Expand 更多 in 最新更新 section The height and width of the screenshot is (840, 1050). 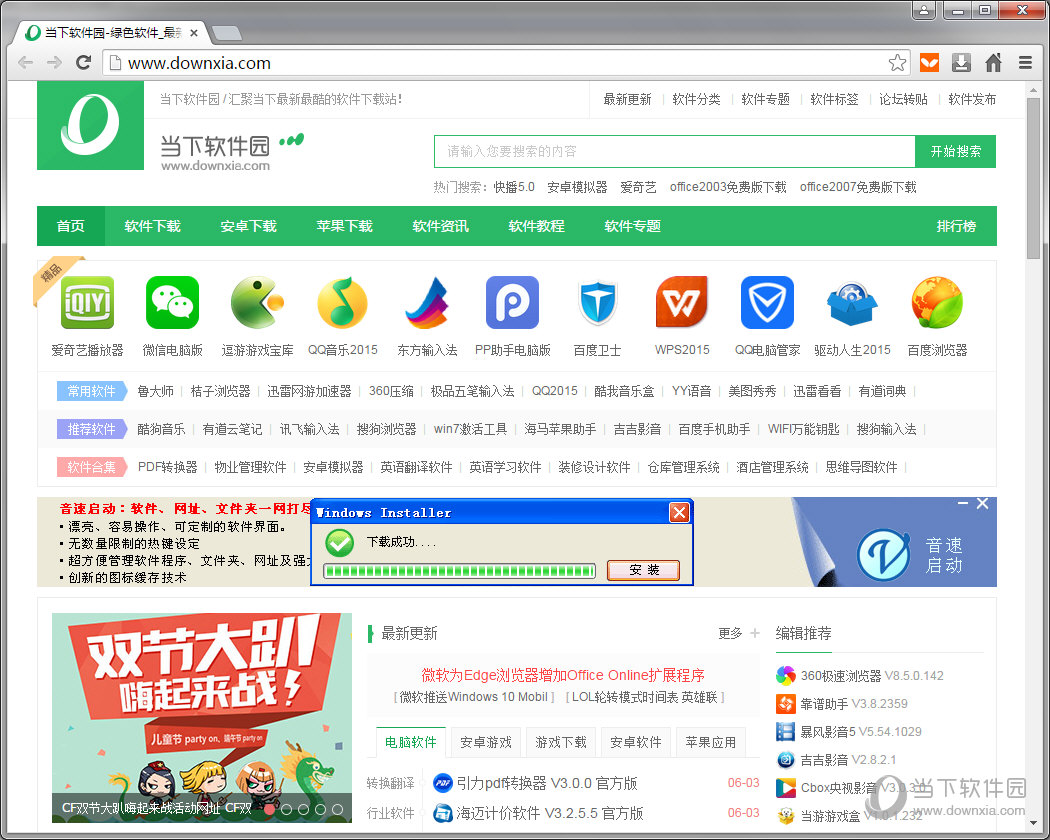tap(739, 634)
